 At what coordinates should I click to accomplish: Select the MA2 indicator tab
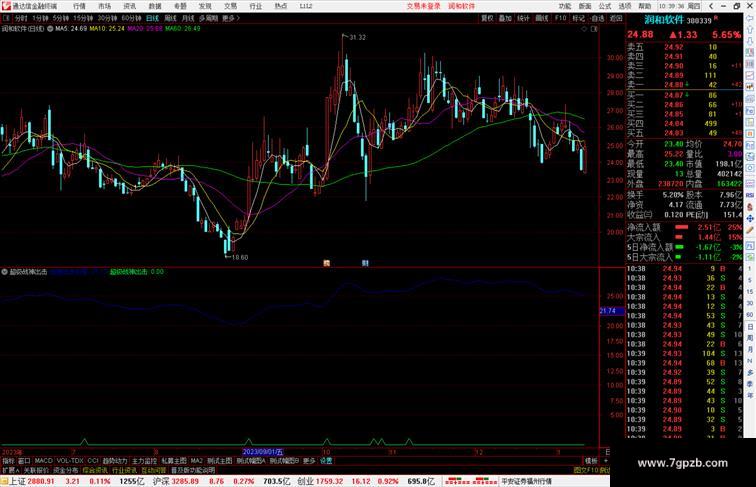click(196, 461)
